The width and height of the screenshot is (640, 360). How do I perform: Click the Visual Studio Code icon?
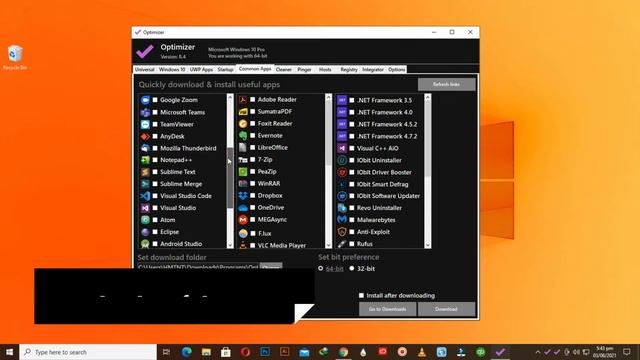145,196
